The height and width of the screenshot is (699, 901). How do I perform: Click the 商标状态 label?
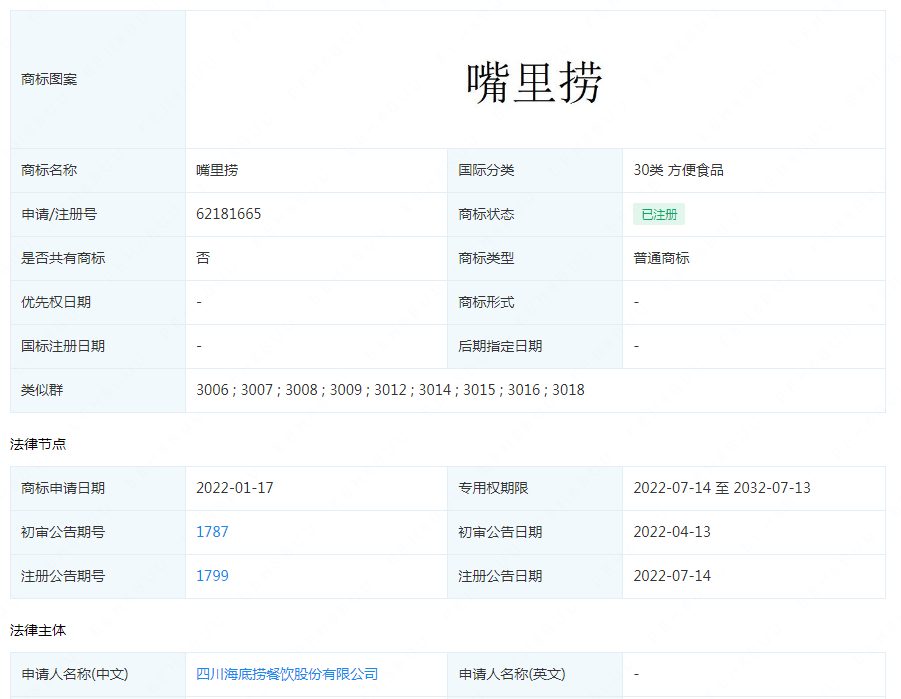click(486, 214)
